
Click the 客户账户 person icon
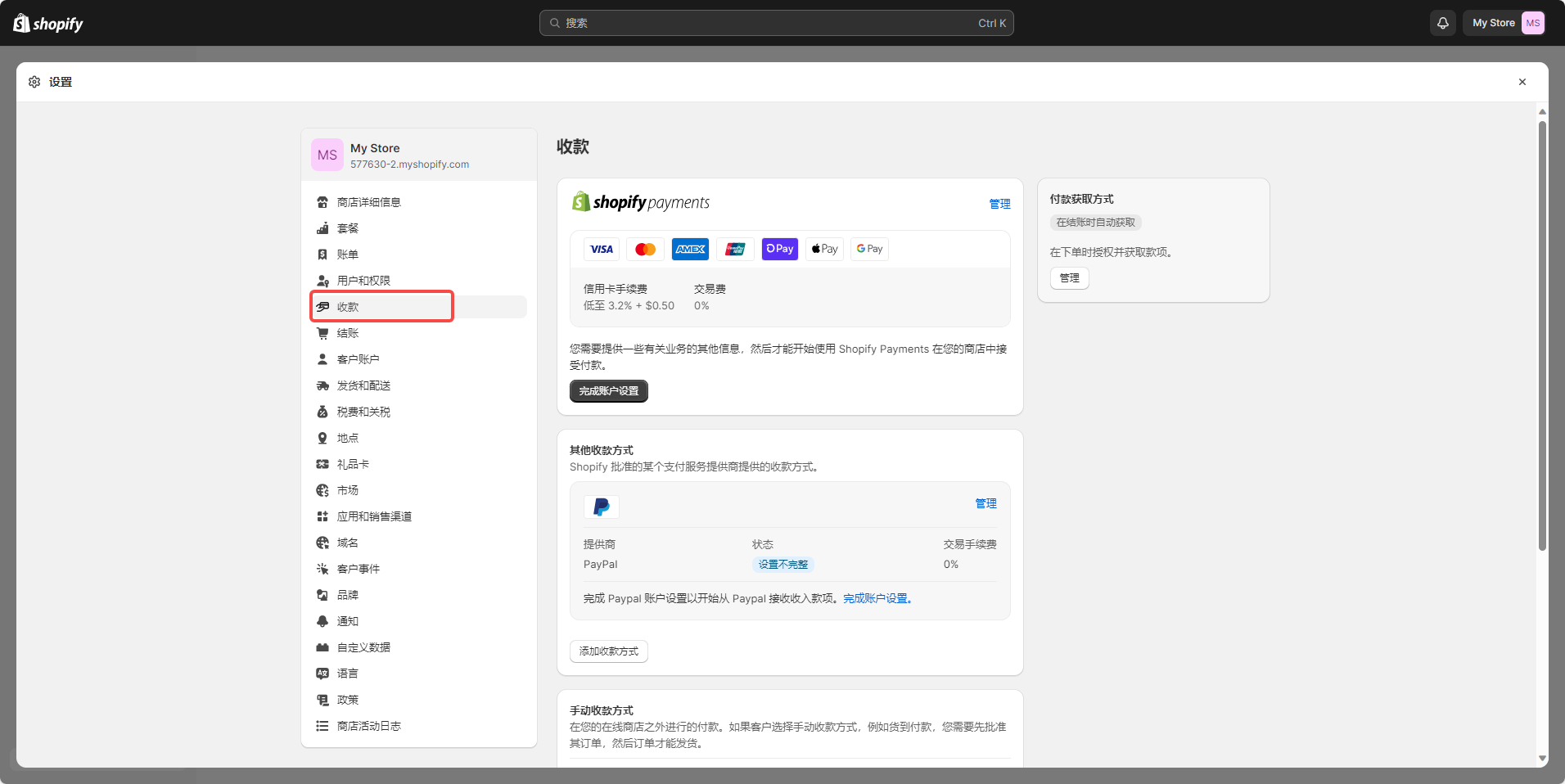(x=322, y=359)
